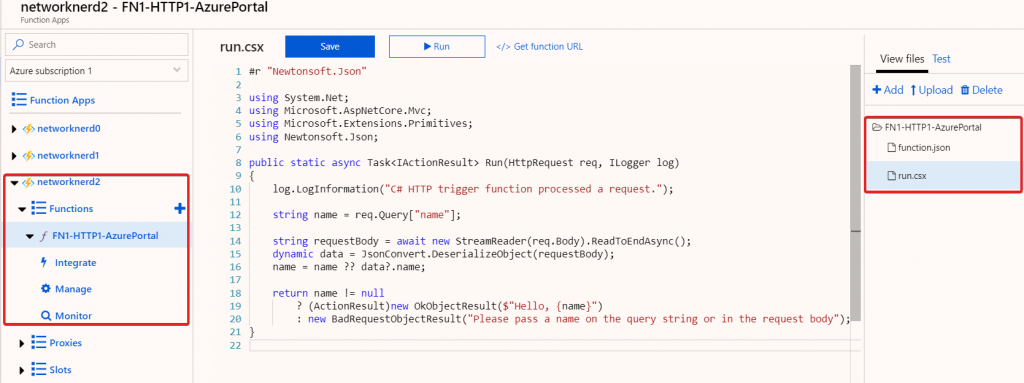The width and height of the screenshot is (1024, 383).
Task: Click FN1-HTTP1-AzurePortal folder in files panel
Action: [933, 127]
